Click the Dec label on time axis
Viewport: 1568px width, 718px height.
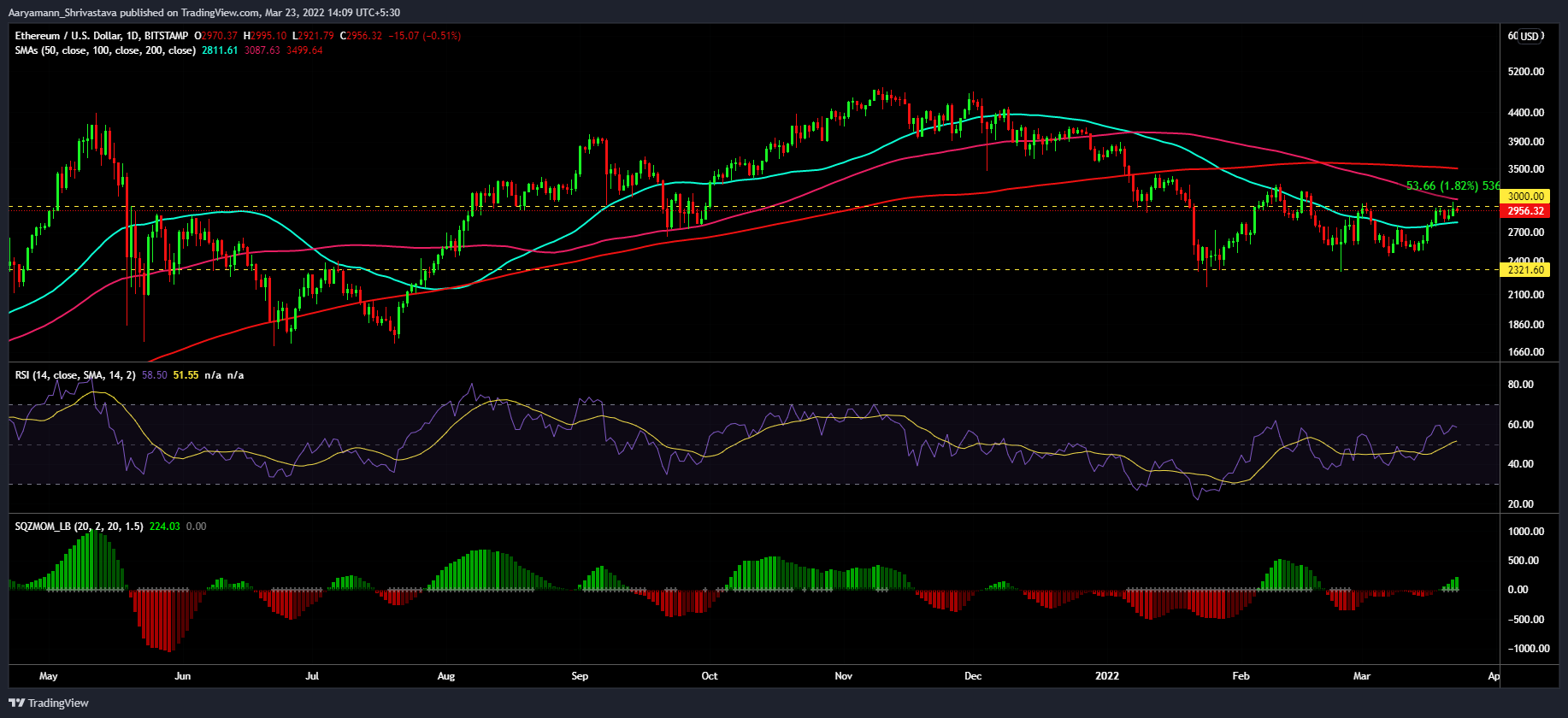973,676
